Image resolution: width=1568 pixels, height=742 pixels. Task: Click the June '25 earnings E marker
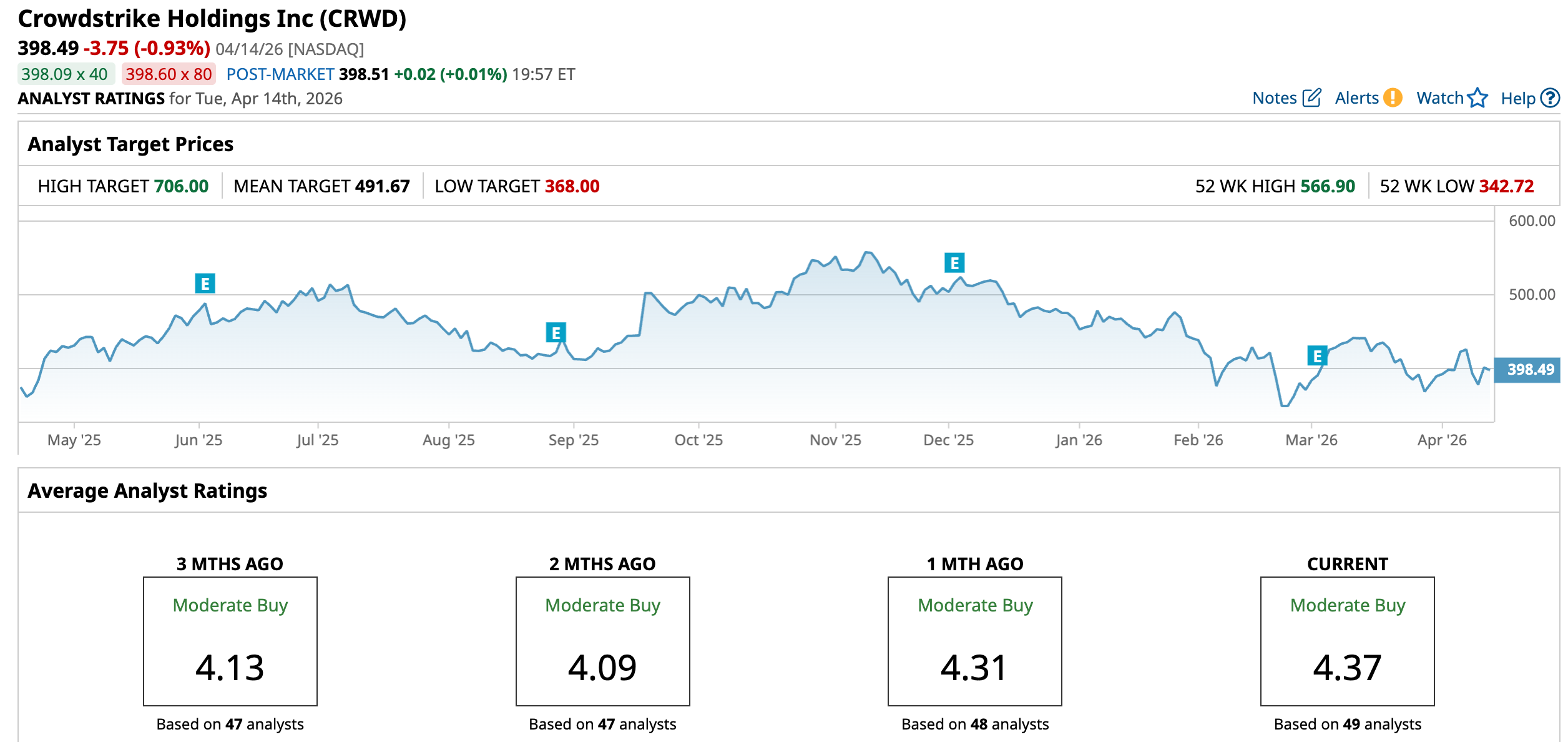[x=205, y=284]
